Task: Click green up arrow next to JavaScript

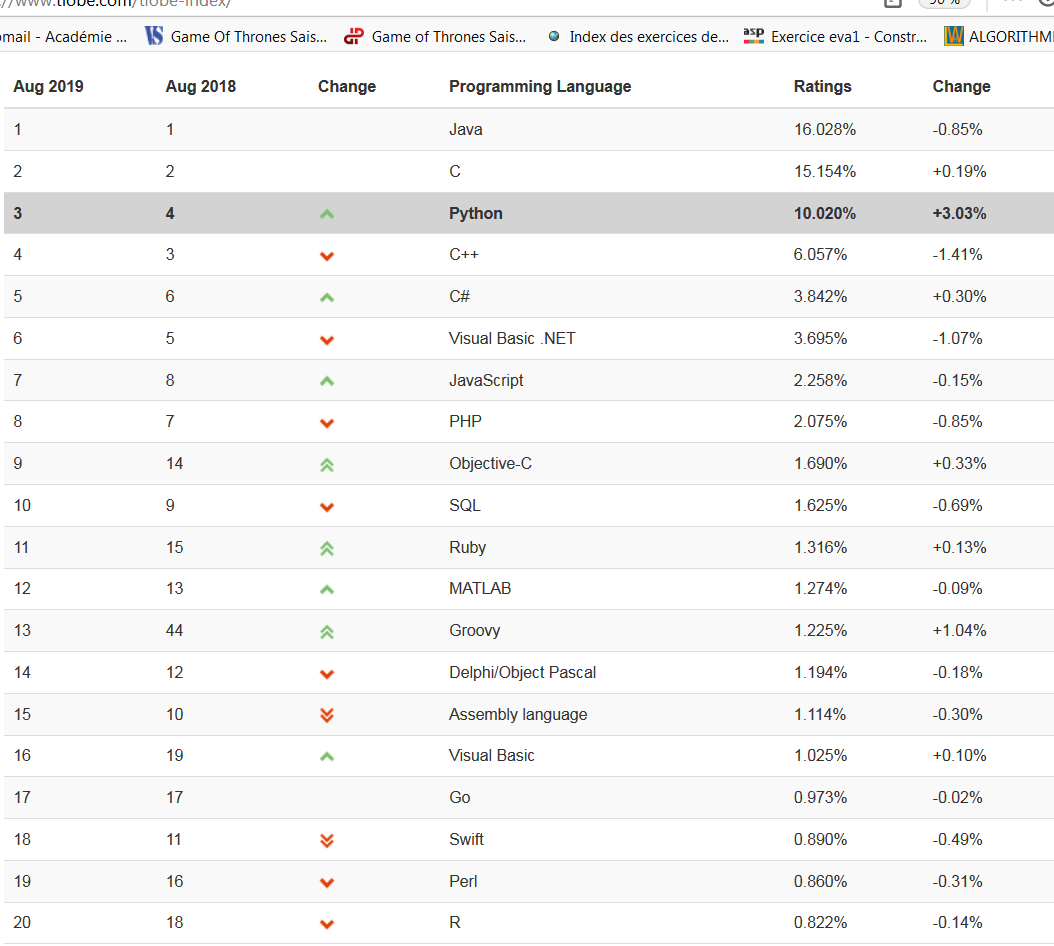Action: tap(327, 381)
